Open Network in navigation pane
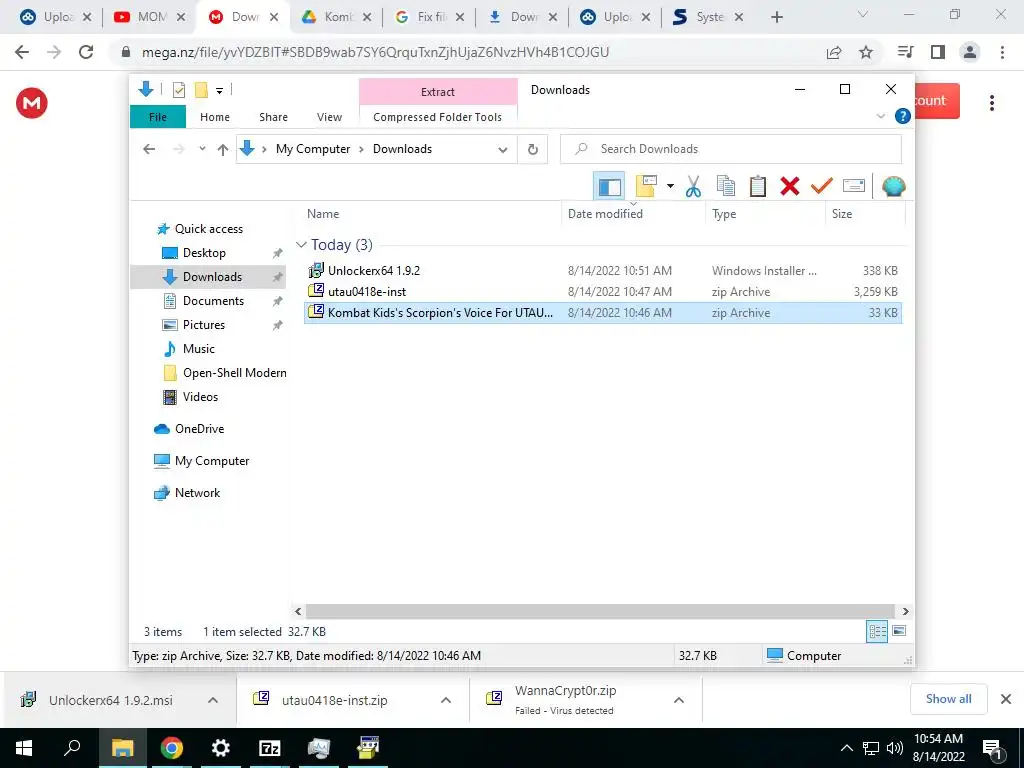Image resolution: width=1024 pixels, height=768 pixels. (x=197, y=493)
